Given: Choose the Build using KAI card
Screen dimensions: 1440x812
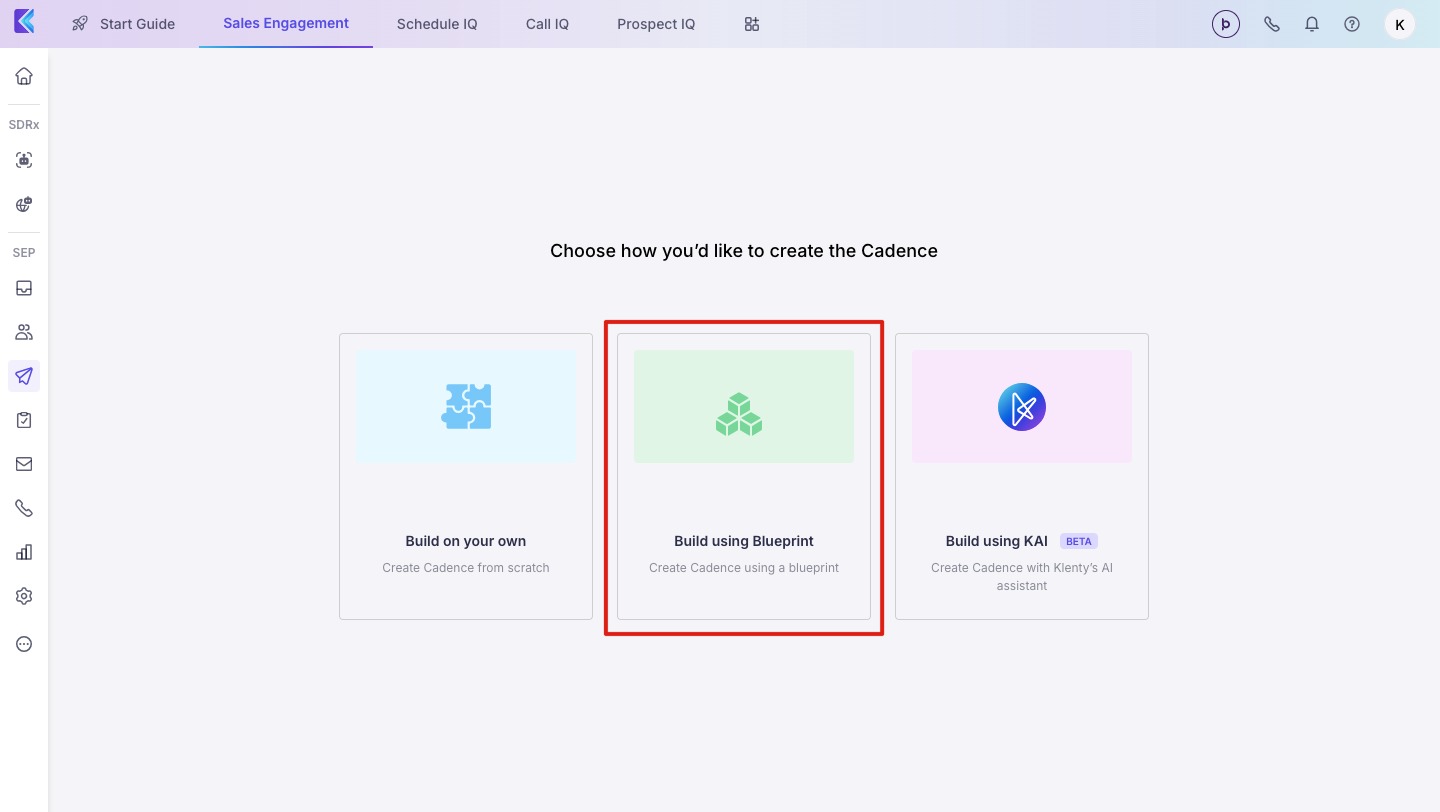Looking at the screenshot, I should [1022, 476].
